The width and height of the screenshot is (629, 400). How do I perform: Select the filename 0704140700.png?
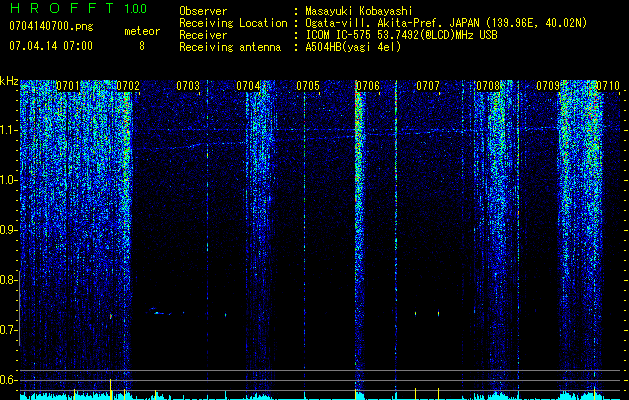tap(51, 27)
